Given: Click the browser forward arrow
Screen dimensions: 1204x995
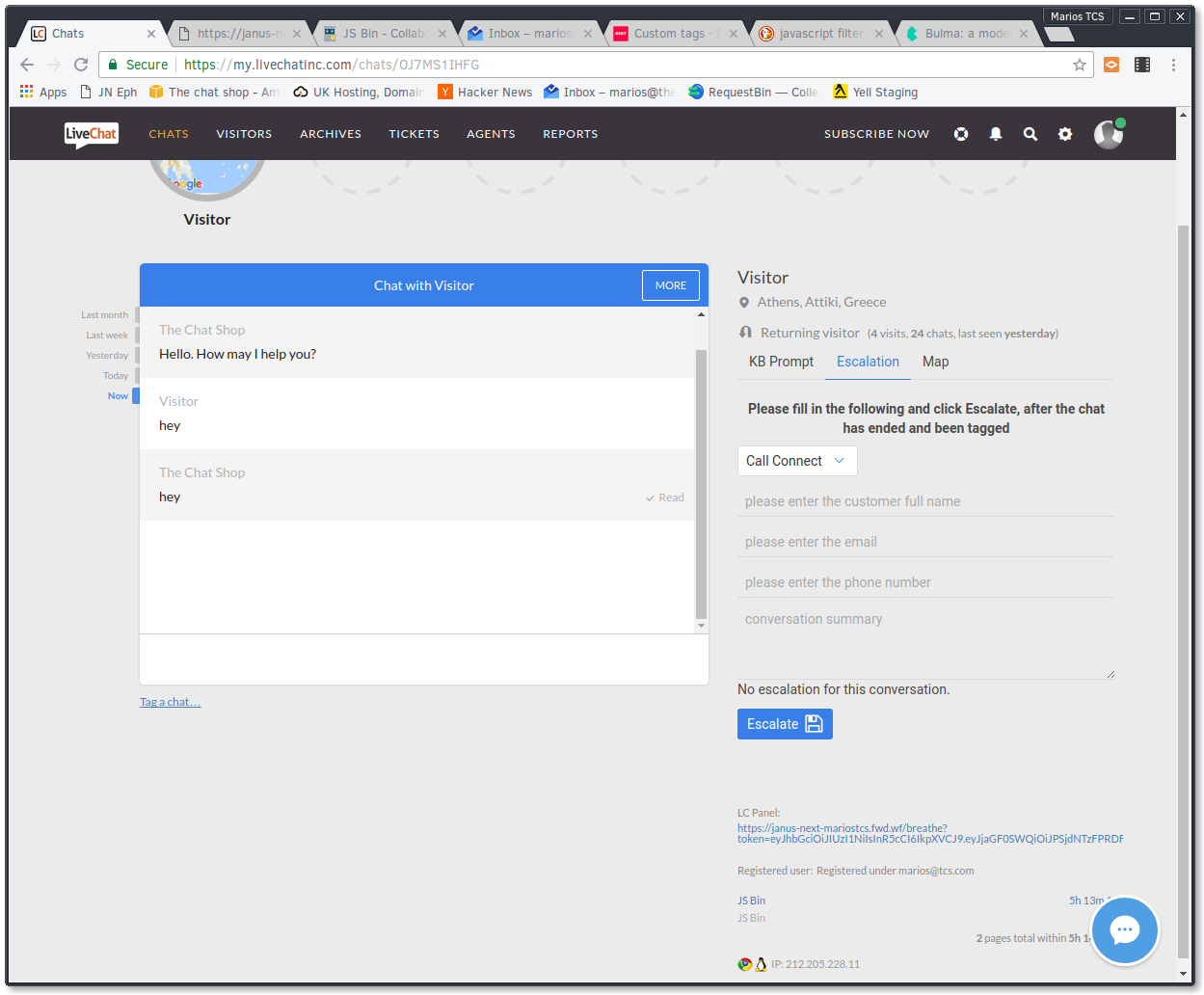Looking at the screenshot, I should [x=54, y=65].
